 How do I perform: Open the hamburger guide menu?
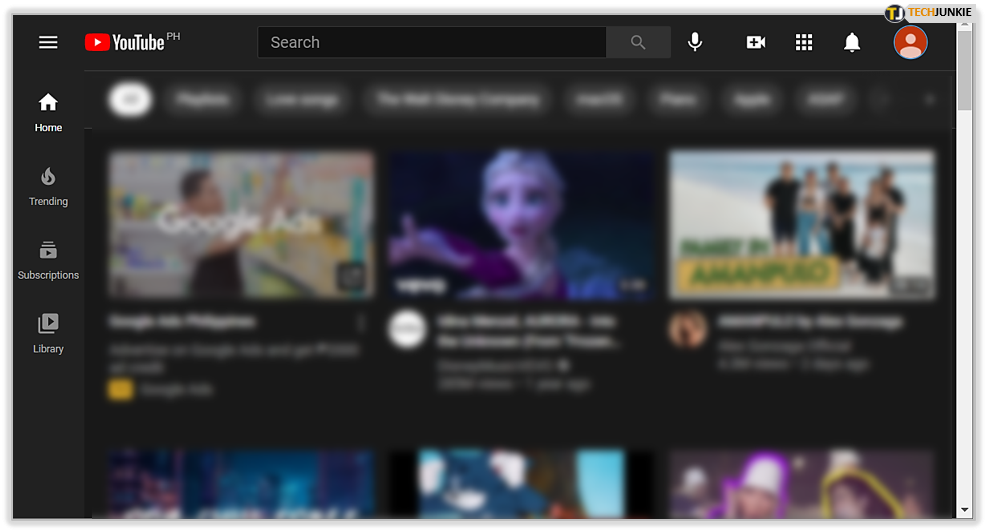coord(48,42)
